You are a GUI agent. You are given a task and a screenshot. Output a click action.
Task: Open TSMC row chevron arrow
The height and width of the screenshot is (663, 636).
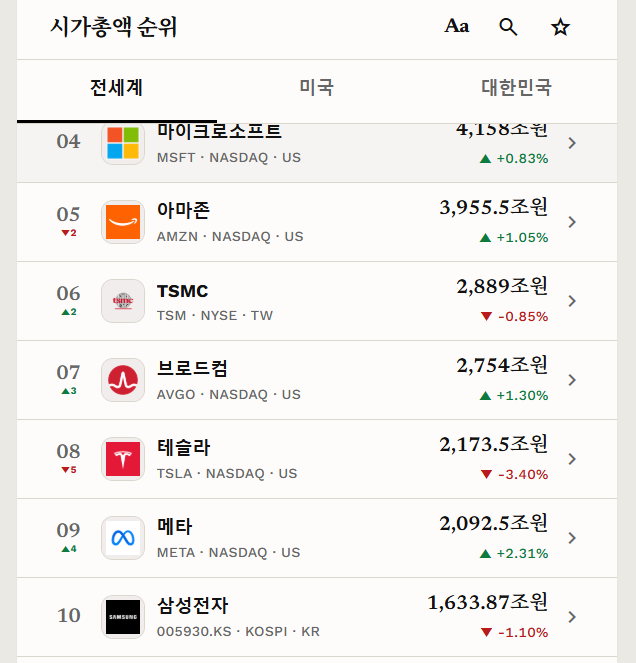572,301
